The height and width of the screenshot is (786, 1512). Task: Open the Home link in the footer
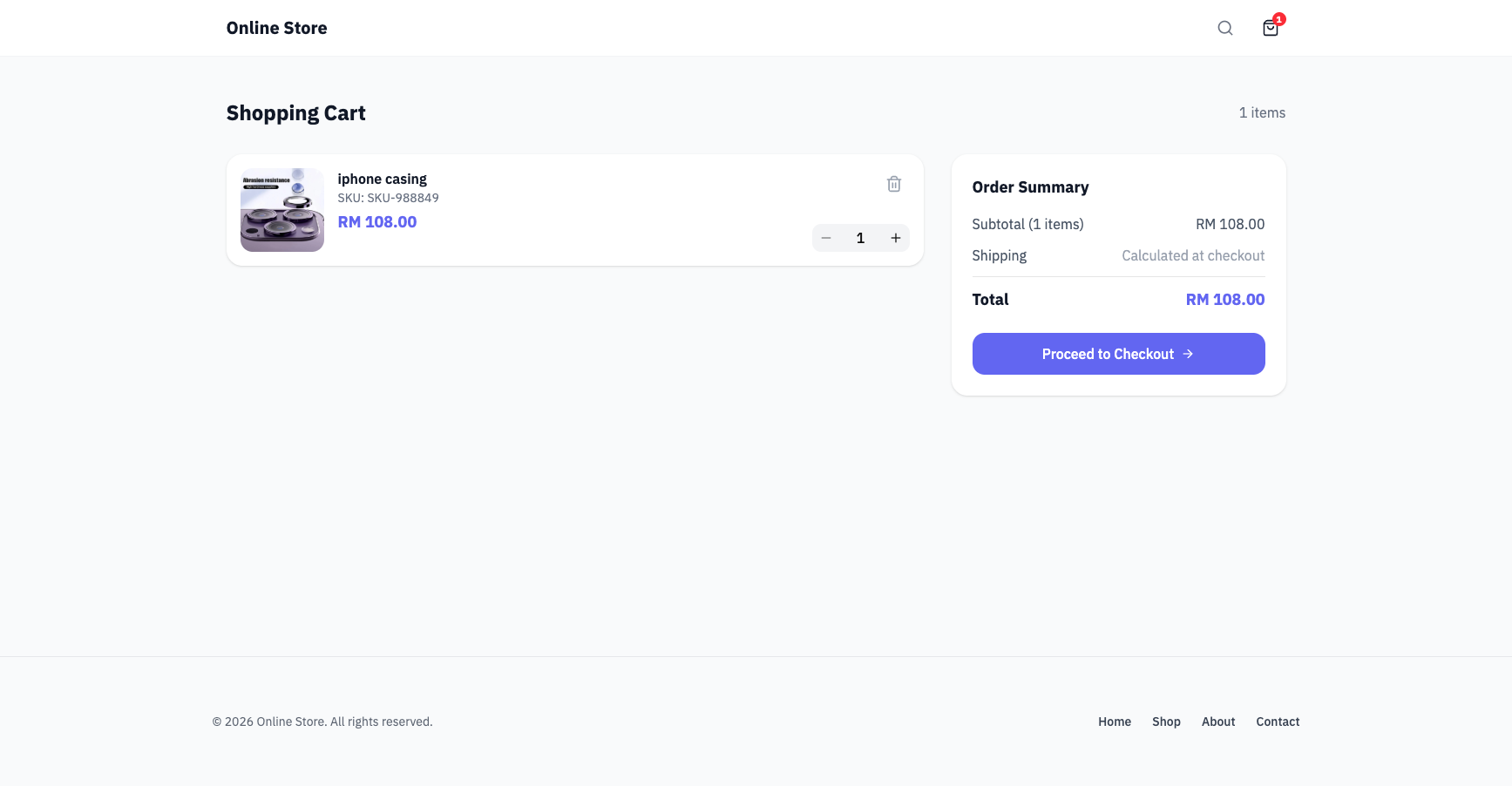[x=1115, y=722]
